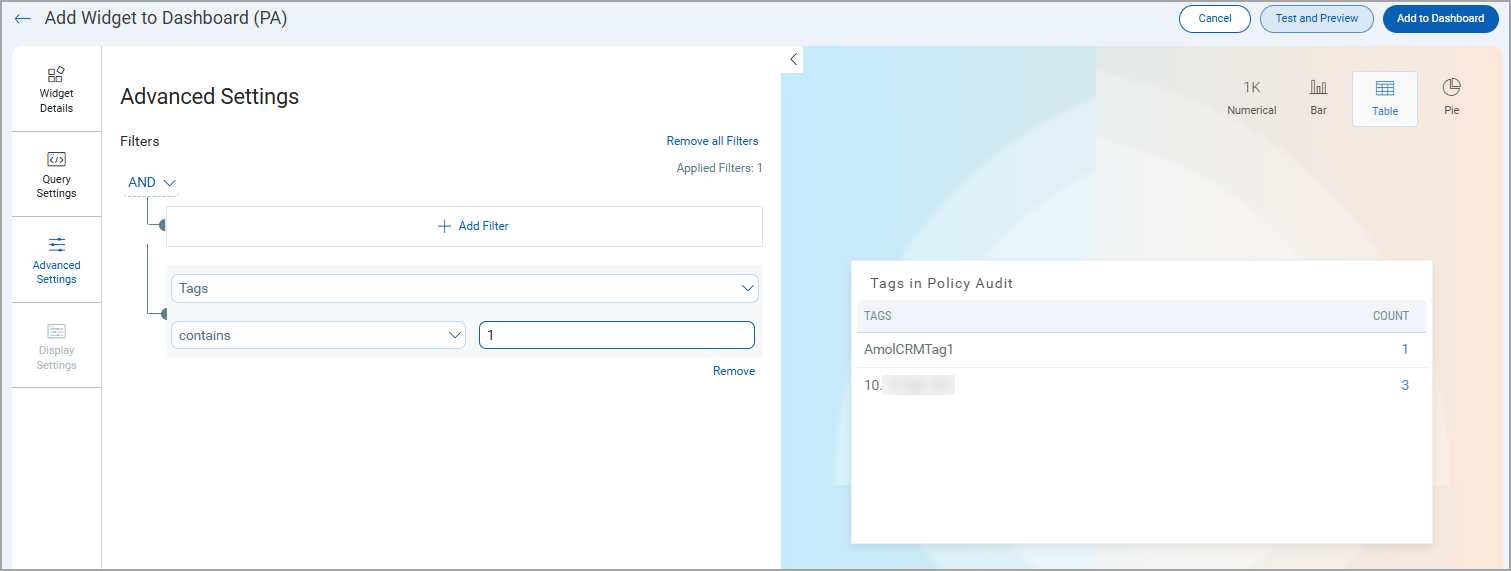
Task: Choose the Table widget type
Action: pyautogui.click(x=1385, y=99)
